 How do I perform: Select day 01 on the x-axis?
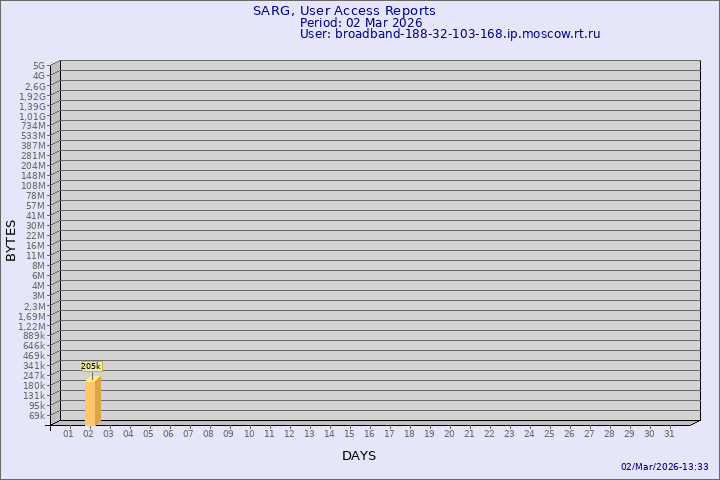point(68,434)
